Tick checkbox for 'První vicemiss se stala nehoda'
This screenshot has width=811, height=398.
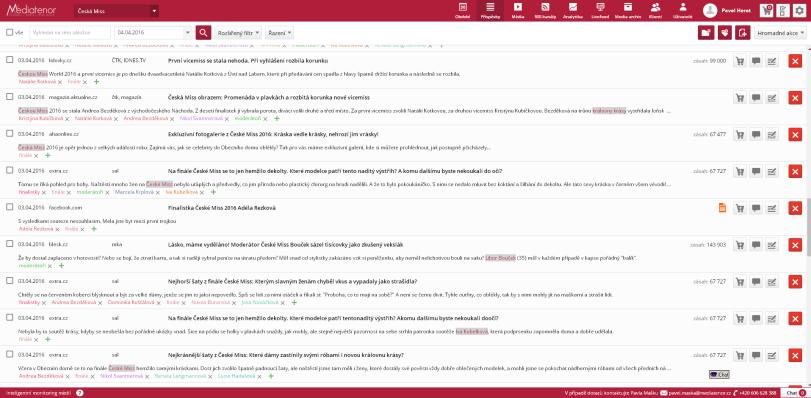(9, 60)
